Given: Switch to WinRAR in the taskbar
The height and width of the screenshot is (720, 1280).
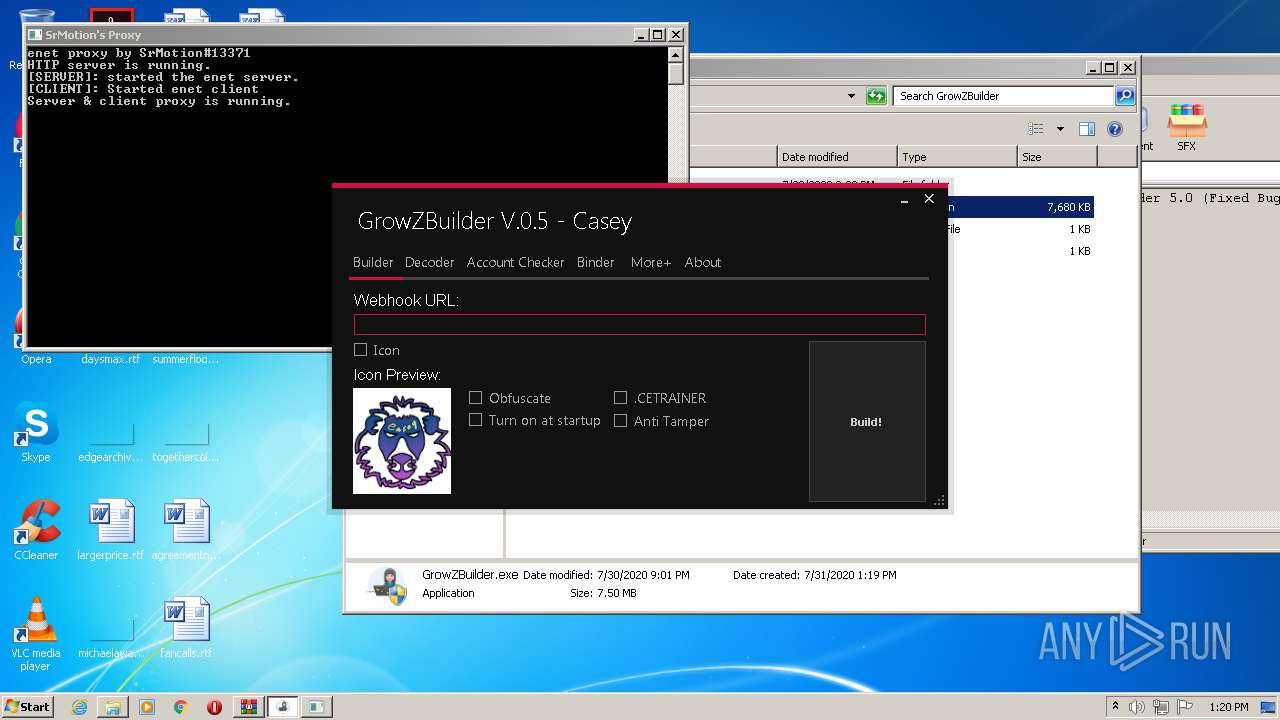Looking at the screenshot, I should [x=249, y=707].
